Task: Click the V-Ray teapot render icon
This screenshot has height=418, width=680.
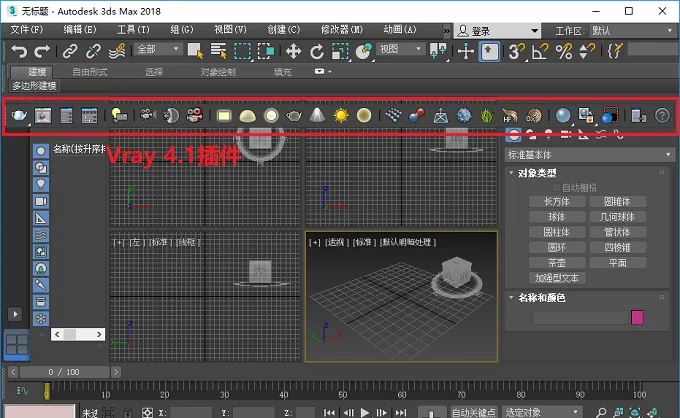Action: (19, 115)
